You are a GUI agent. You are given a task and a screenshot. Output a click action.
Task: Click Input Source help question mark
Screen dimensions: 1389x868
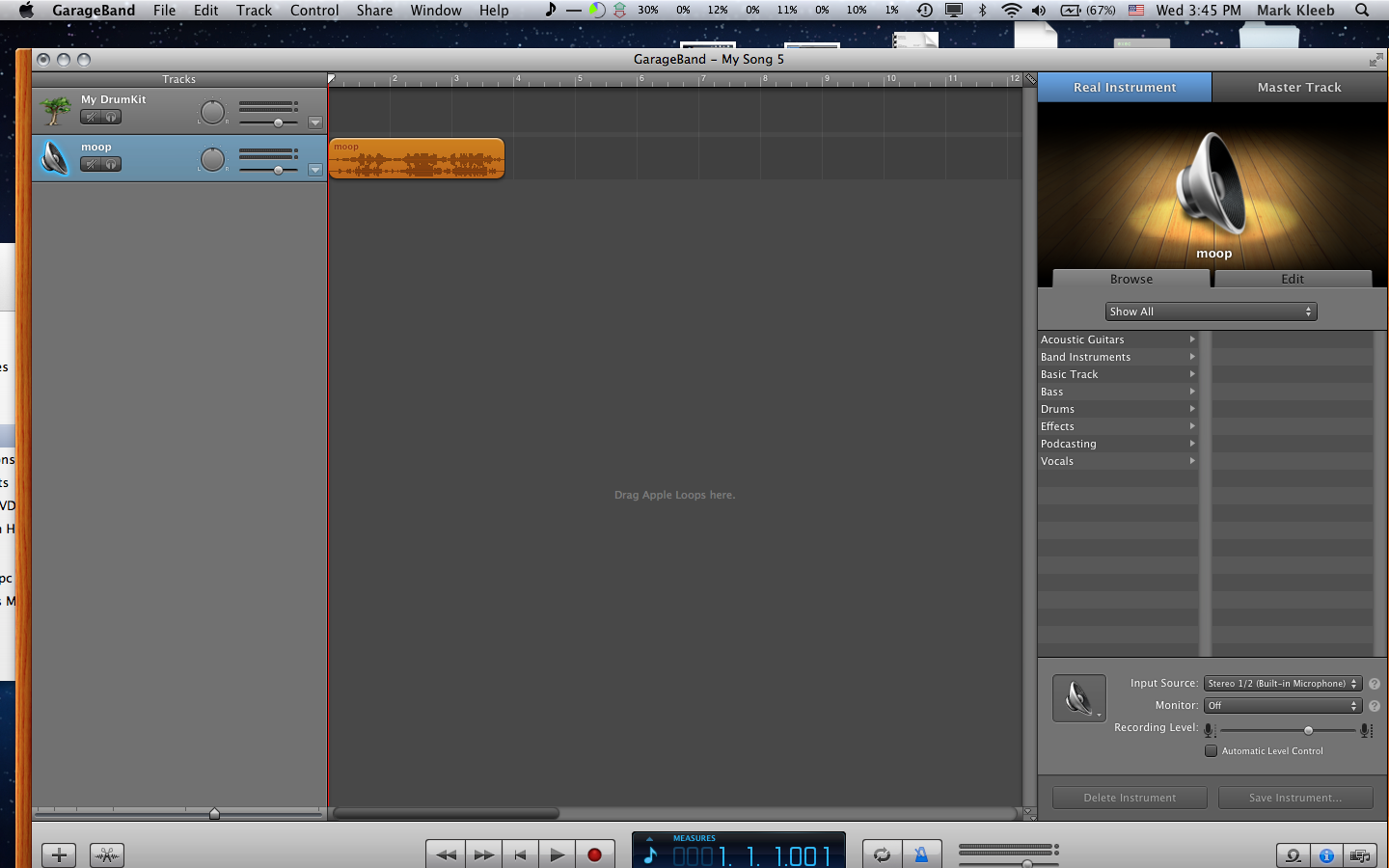pos(1375,684)
